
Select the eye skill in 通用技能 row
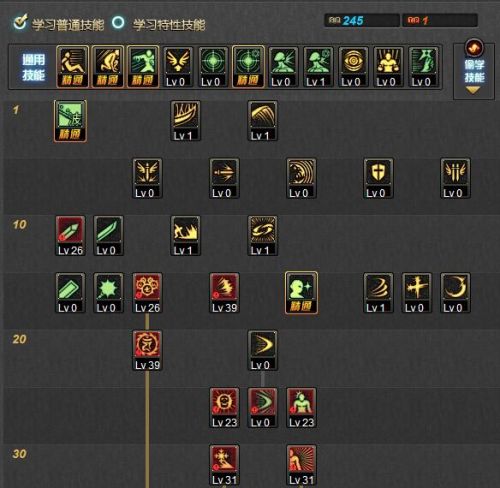(x=353, y=67)
